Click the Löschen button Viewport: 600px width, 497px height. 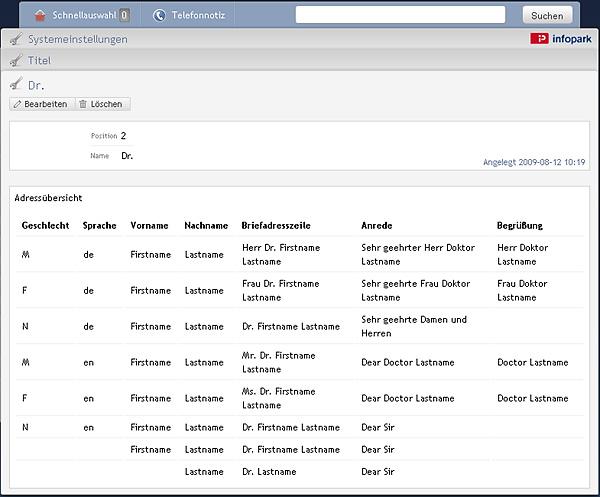click(102, 104)
